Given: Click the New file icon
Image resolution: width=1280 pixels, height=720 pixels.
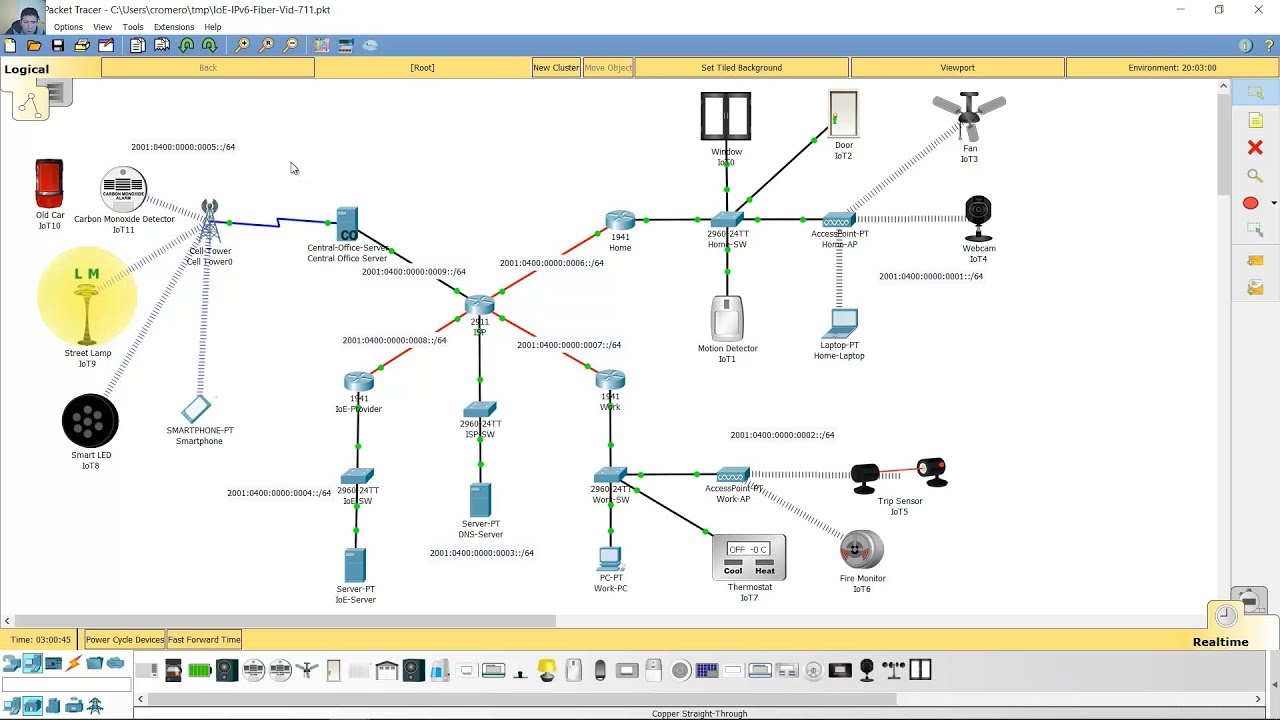Looking at the screenshot, I should 10,45.
